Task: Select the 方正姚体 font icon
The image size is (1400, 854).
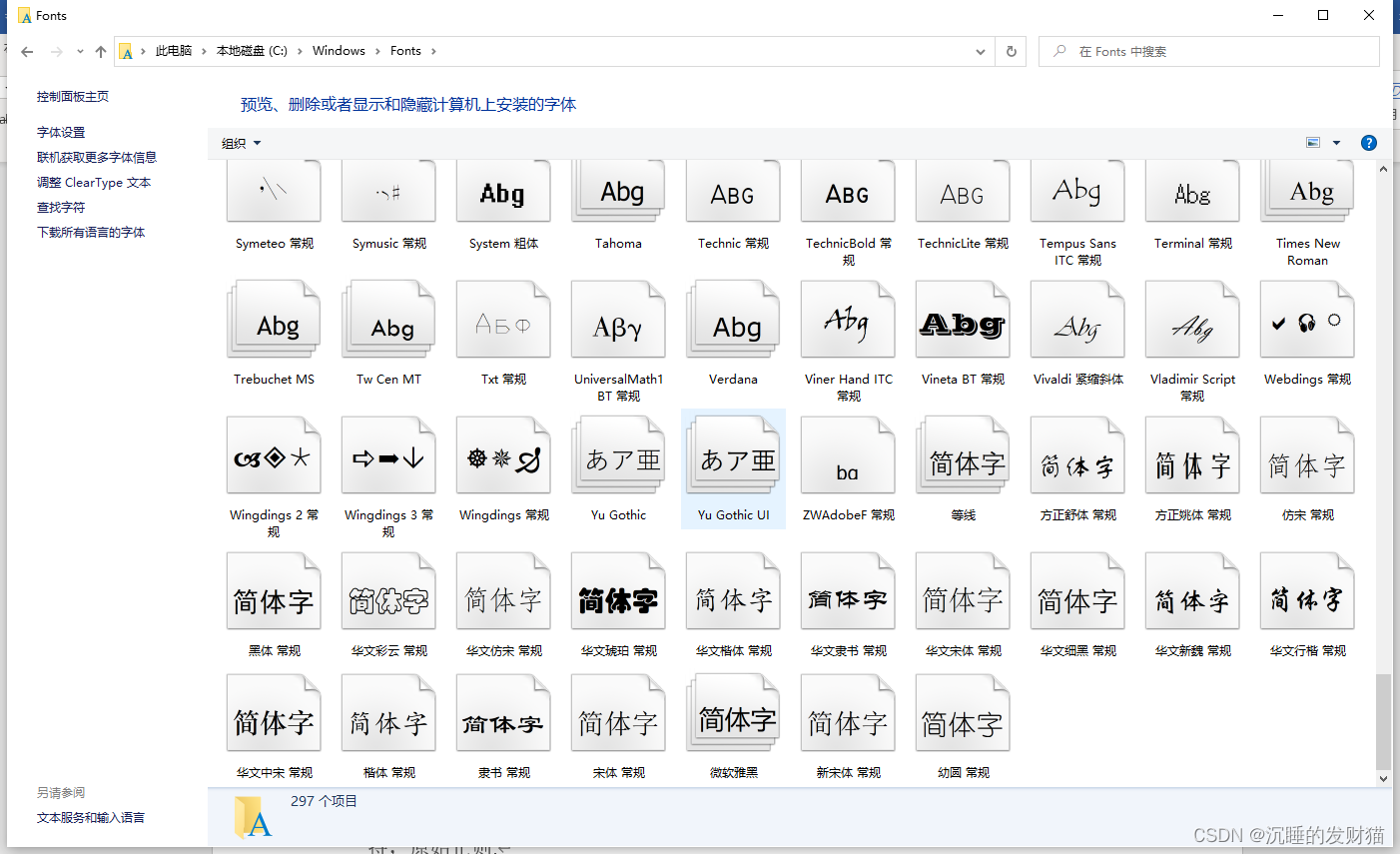Action: [1192, 455]
